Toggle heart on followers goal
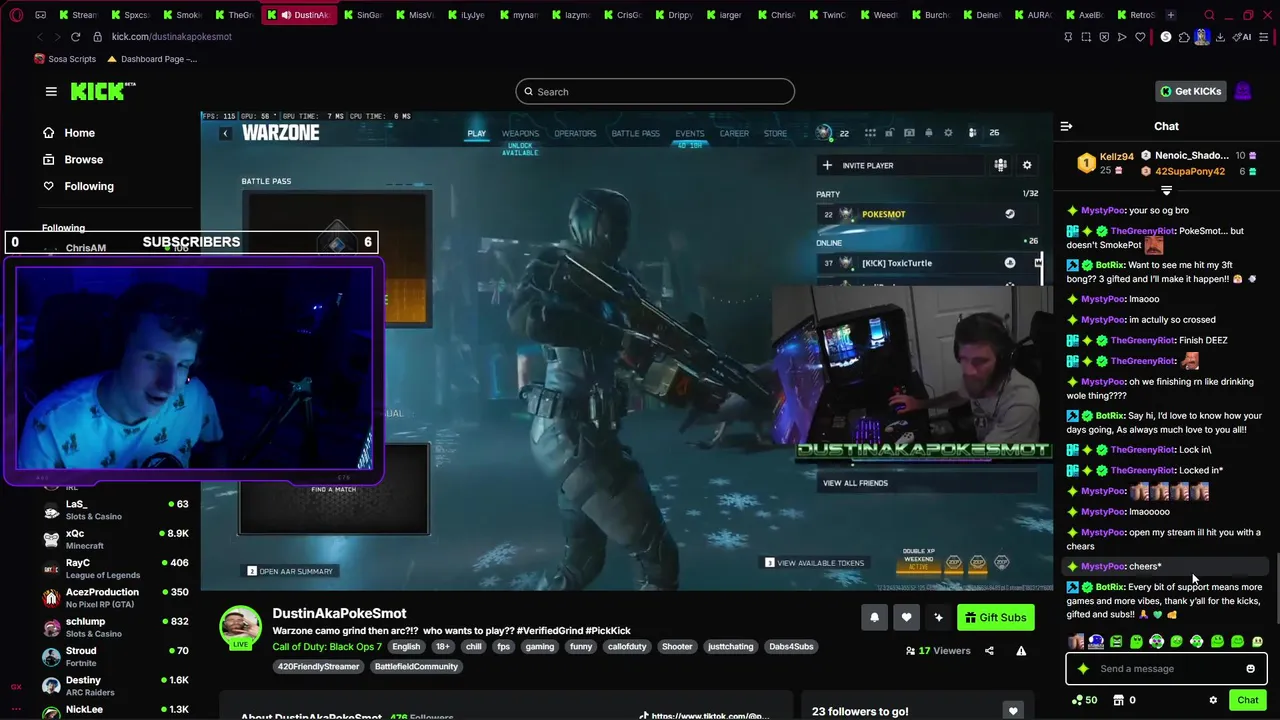This screenshot has height=720, width=1280. click(x=1013, y=711)
